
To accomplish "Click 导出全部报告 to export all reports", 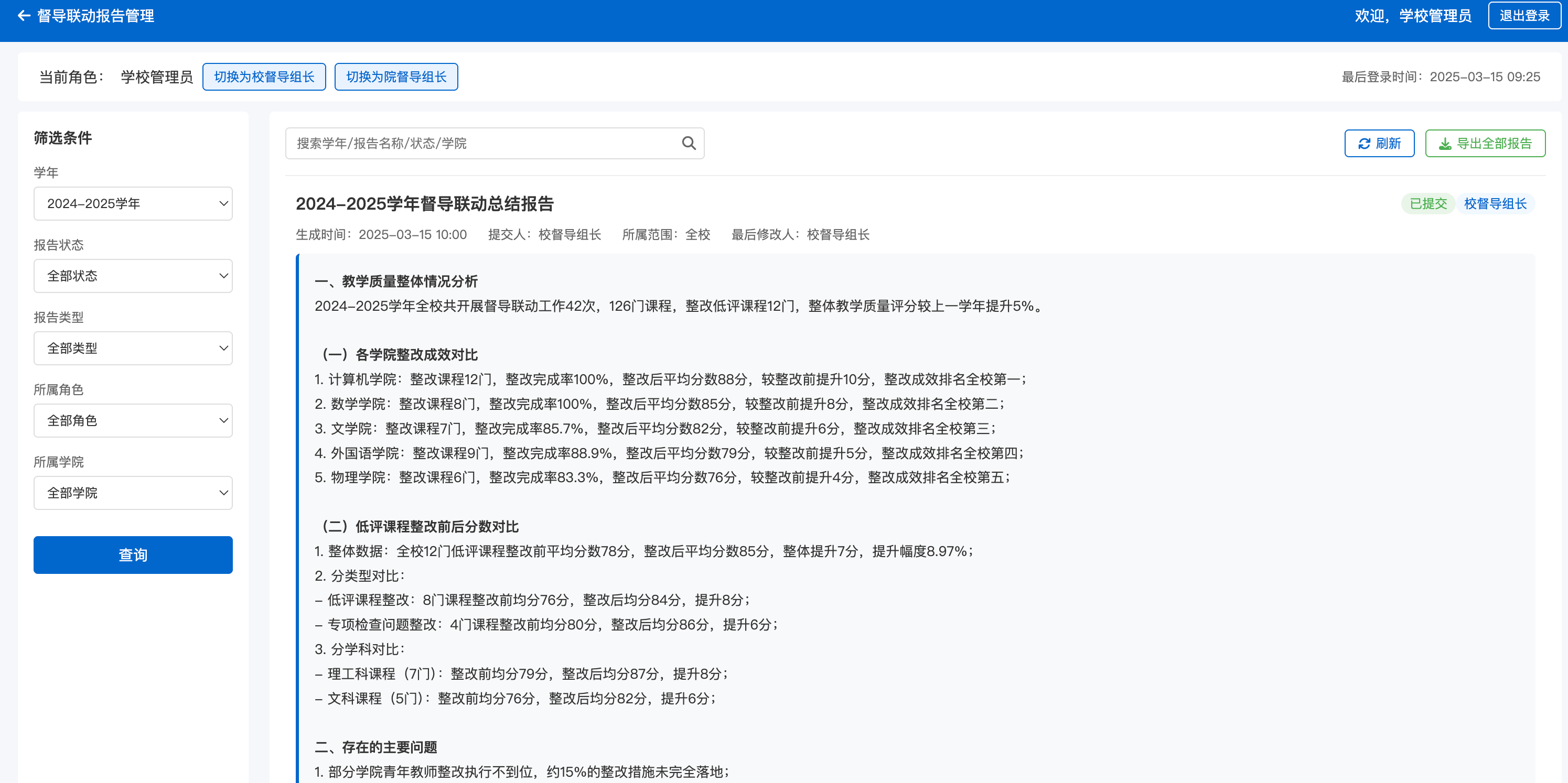I will click(x=1485, y=143).
